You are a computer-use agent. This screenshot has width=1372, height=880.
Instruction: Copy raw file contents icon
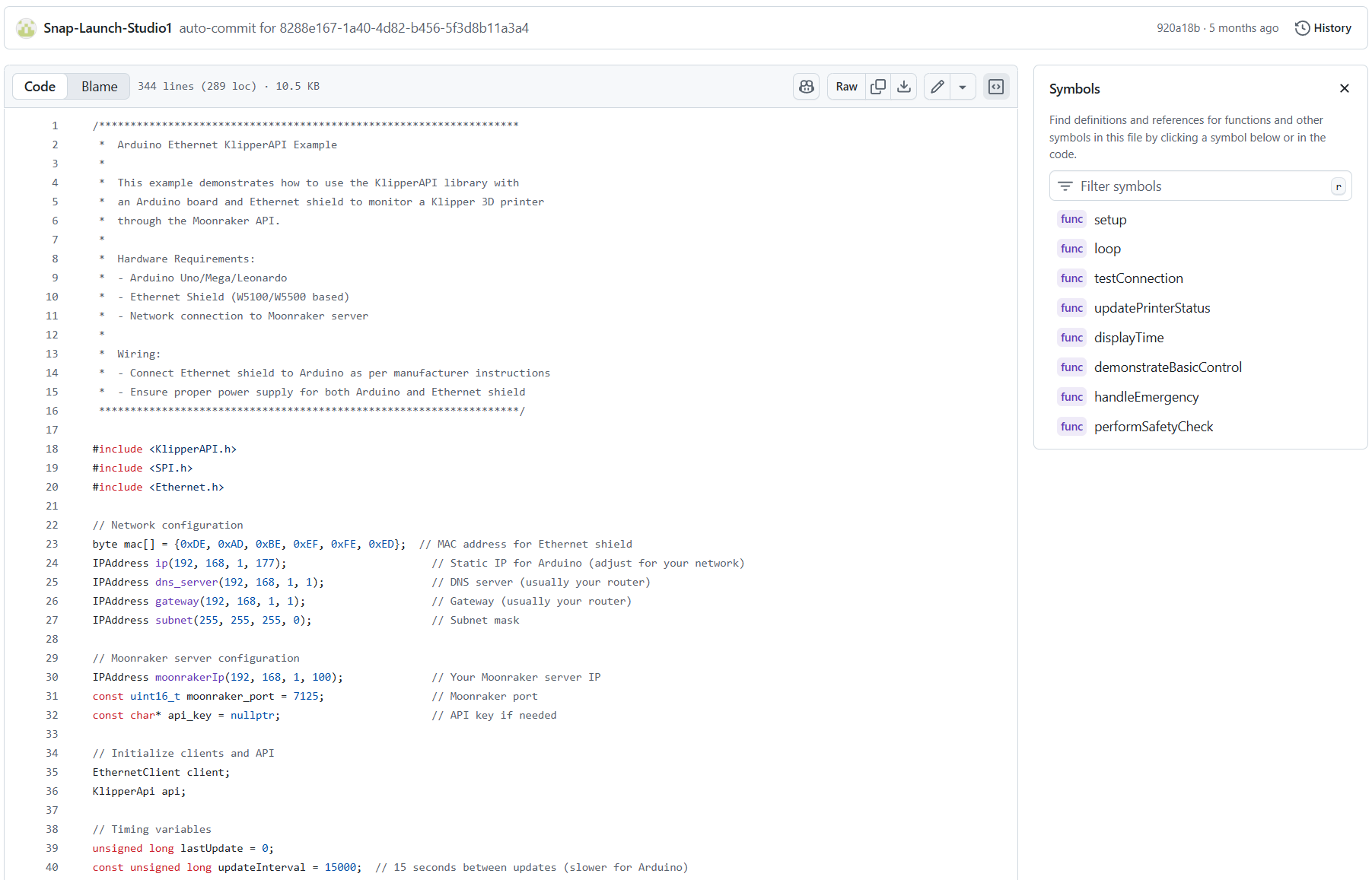(878, 87)
